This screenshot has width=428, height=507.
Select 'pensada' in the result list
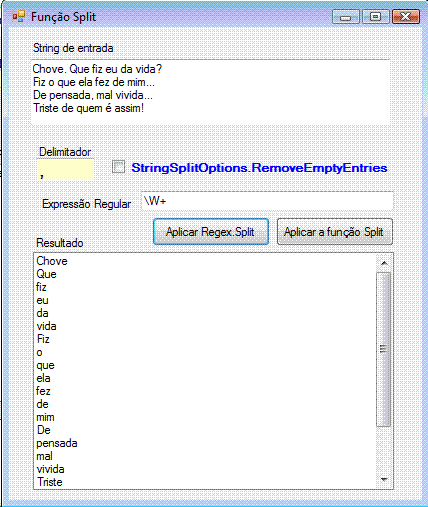point(57,443)
